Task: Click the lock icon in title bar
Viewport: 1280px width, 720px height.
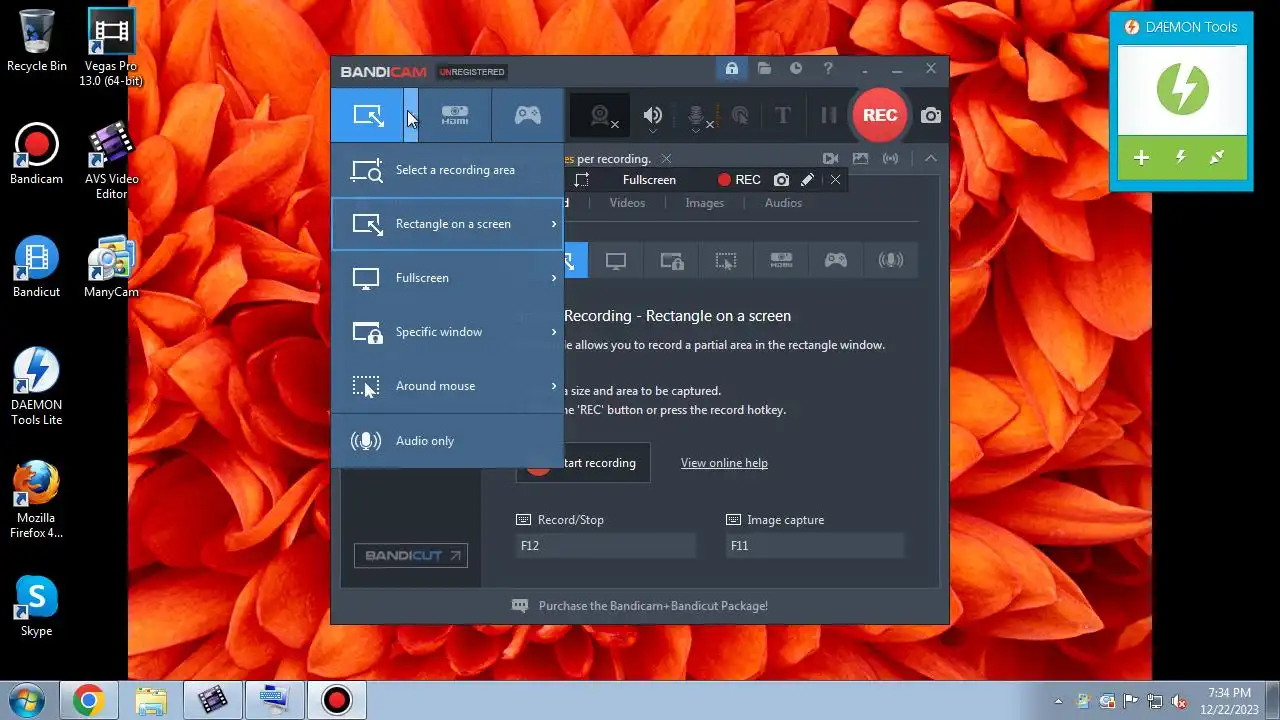Action: (732, 69)
